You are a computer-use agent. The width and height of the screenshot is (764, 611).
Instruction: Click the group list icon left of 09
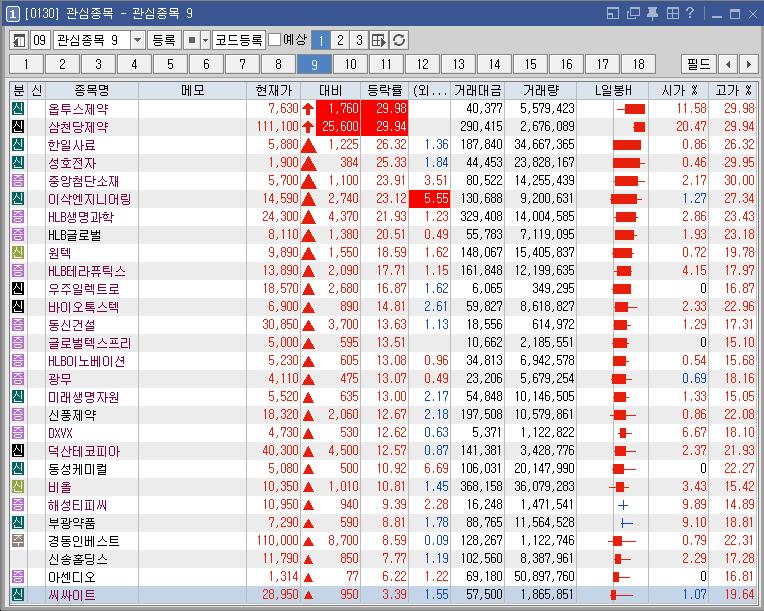(19, 40)
